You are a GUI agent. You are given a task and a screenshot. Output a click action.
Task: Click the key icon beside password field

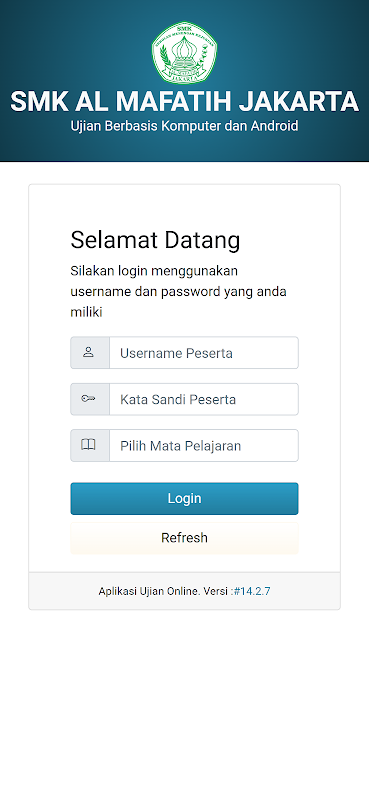click(x=88, y=398)
